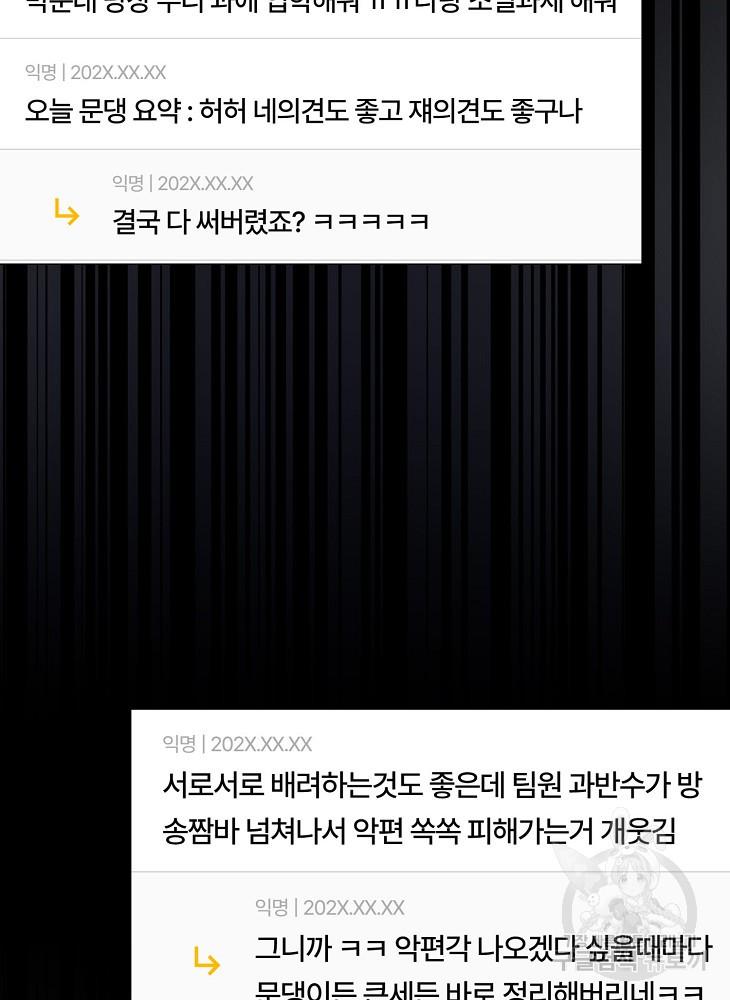Click the 202X.XX.XX date above "오늘 문댕 요약"

point(118,72)
